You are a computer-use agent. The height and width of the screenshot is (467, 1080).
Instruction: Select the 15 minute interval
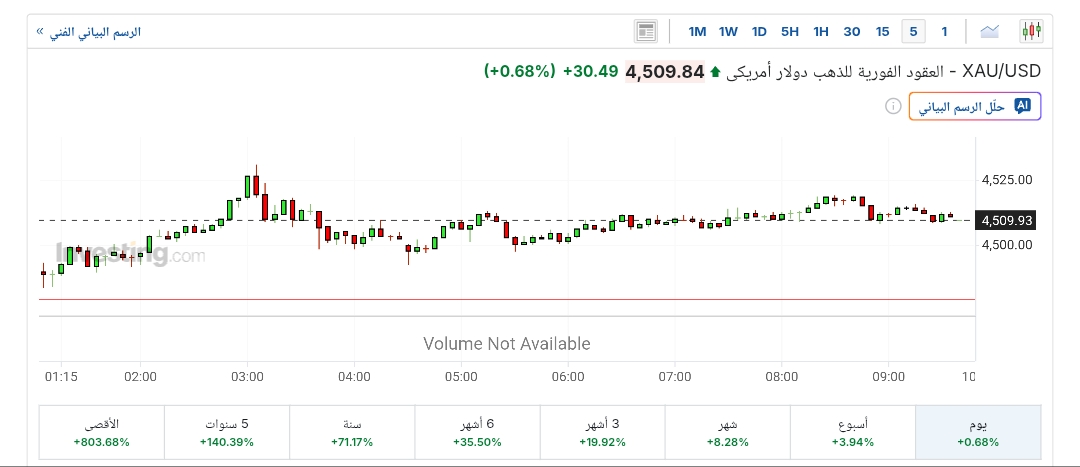pos(882,31)
